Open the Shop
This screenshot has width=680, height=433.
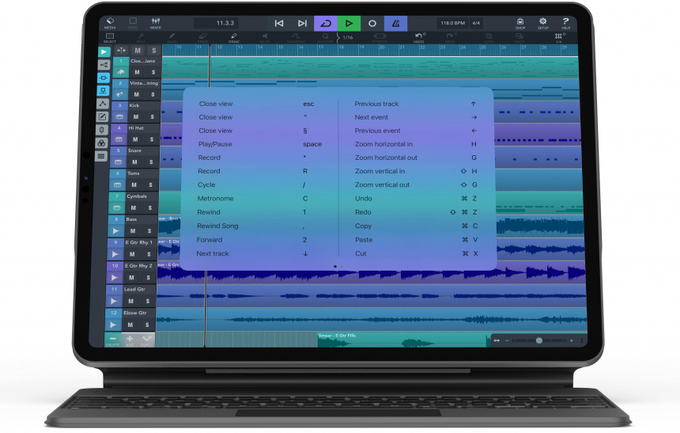click(x=520, y=23)
